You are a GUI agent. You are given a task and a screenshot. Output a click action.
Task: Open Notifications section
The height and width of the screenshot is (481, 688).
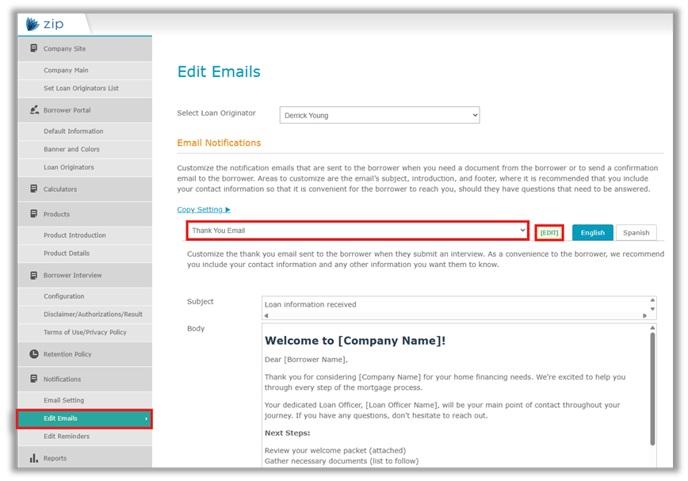85,379
